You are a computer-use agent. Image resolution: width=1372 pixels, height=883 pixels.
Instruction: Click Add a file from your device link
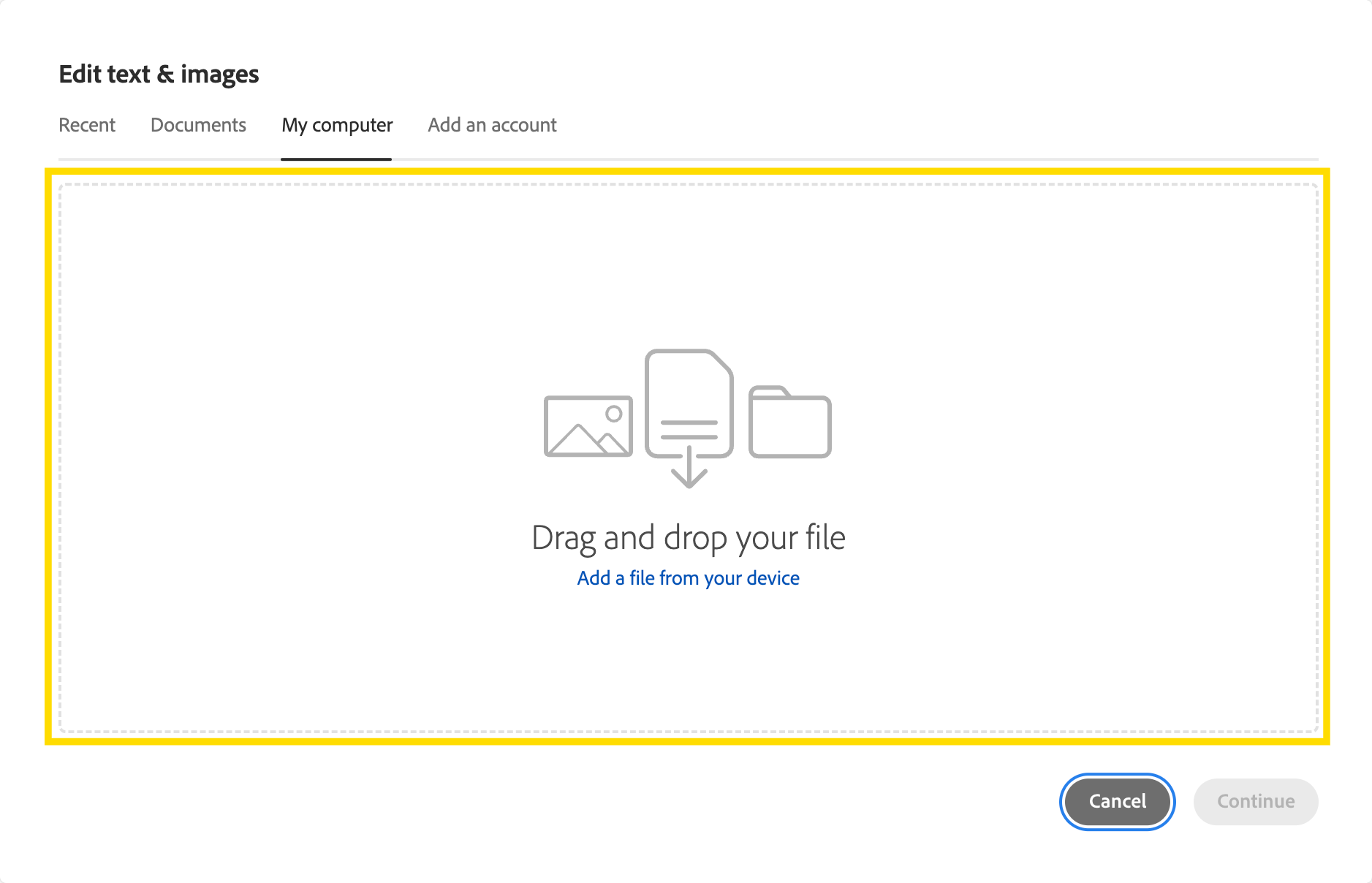(689, 578)
